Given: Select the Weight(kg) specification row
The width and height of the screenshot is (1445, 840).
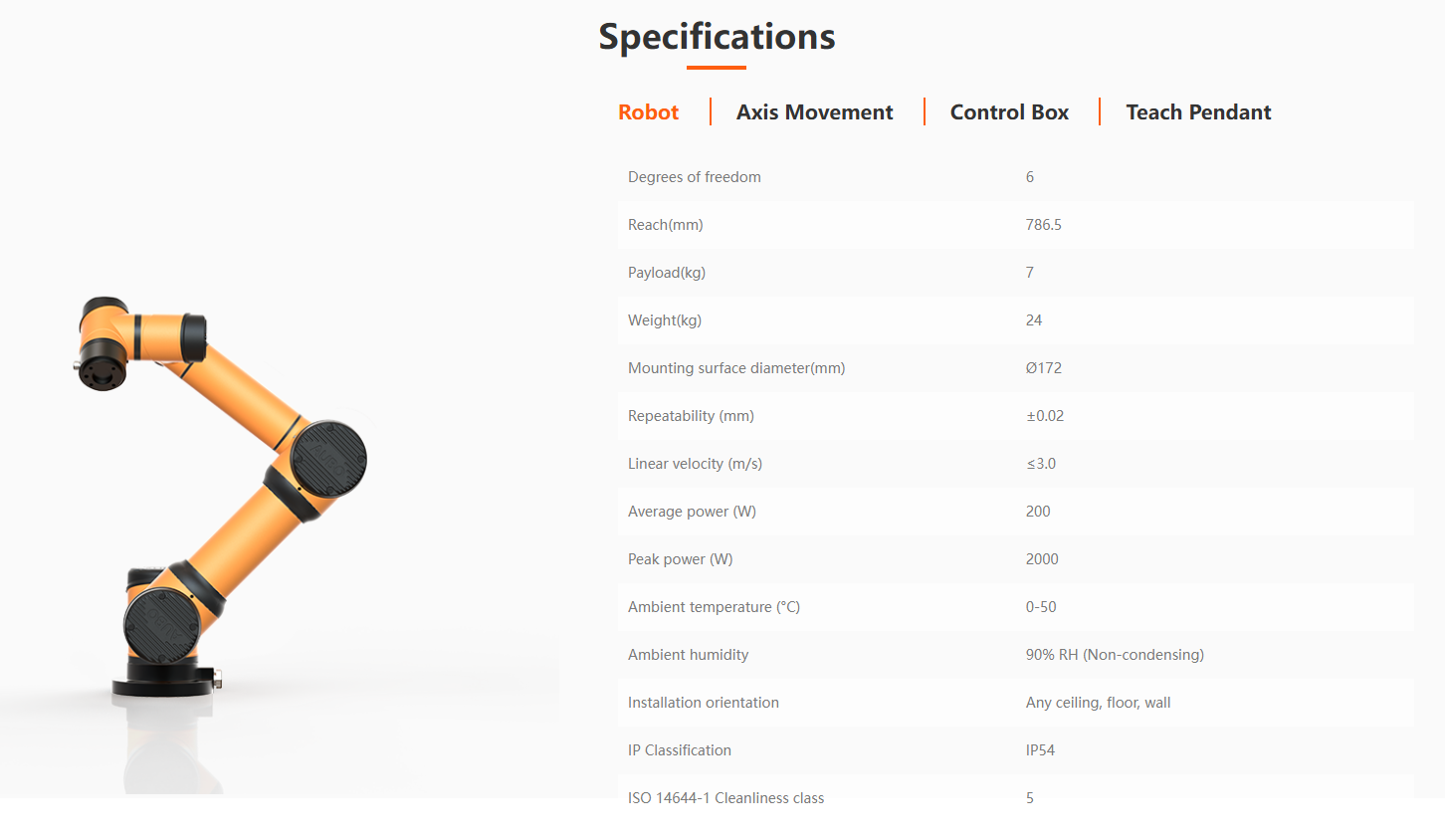Looking at the screenshot, I should 1015,320.
